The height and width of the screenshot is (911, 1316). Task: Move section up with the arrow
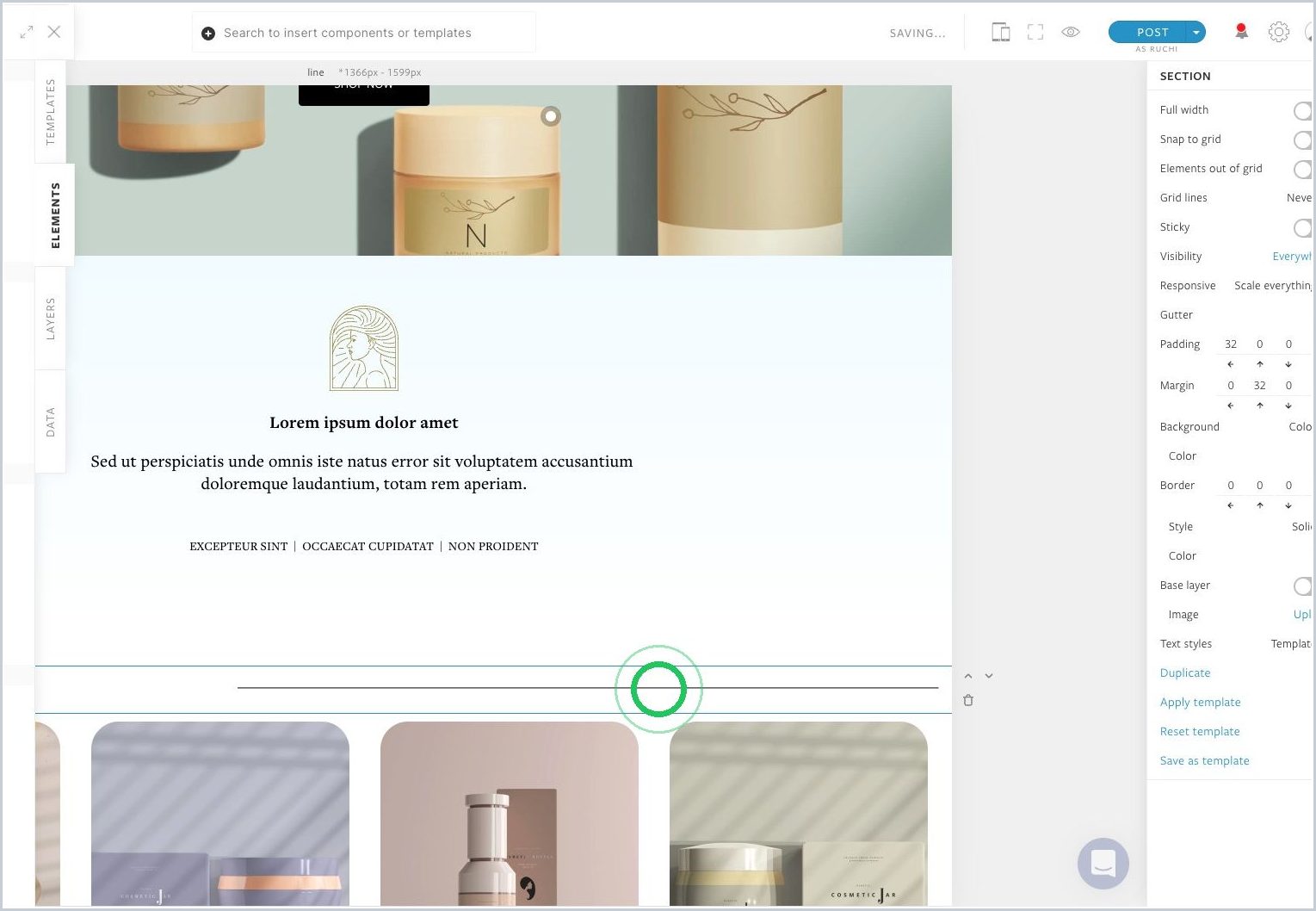[x=968, y=676]
